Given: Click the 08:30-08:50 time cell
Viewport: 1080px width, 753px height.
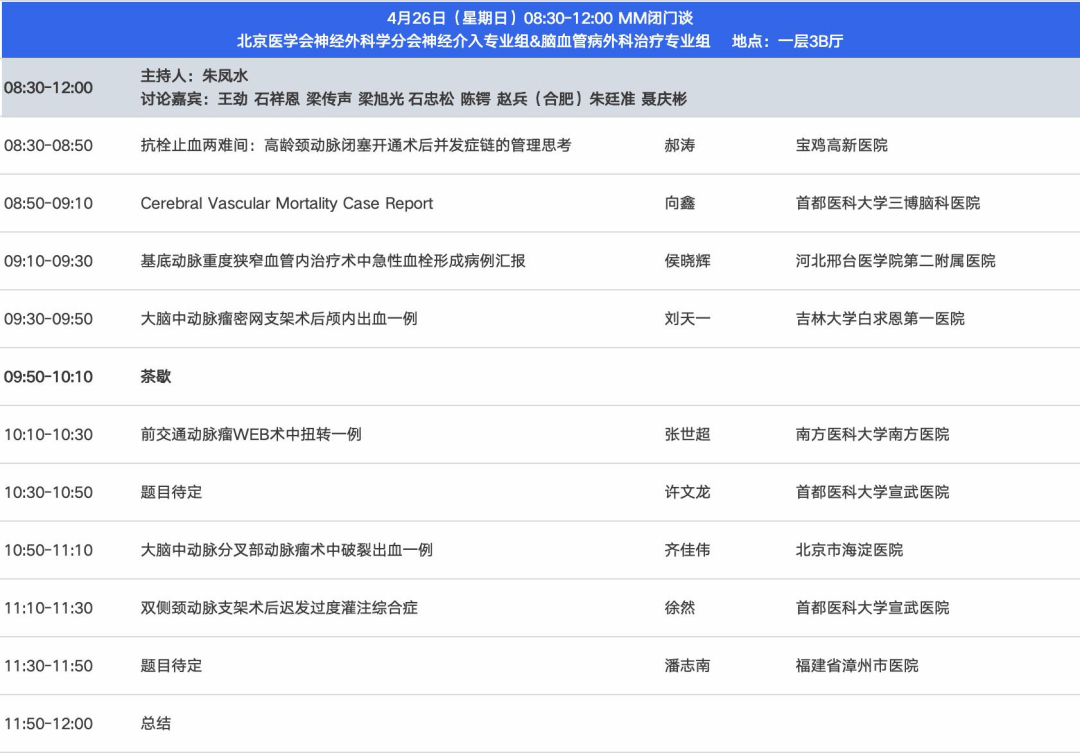Looking at the screenshot, I should tap(48, 146).
